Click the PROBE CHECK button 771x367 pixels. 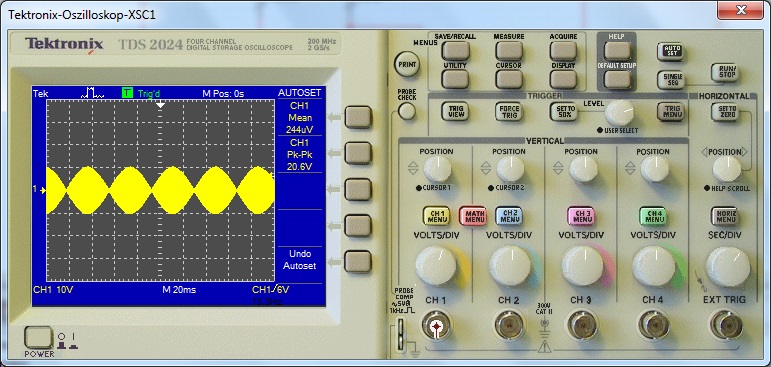(x=406, y=111)
